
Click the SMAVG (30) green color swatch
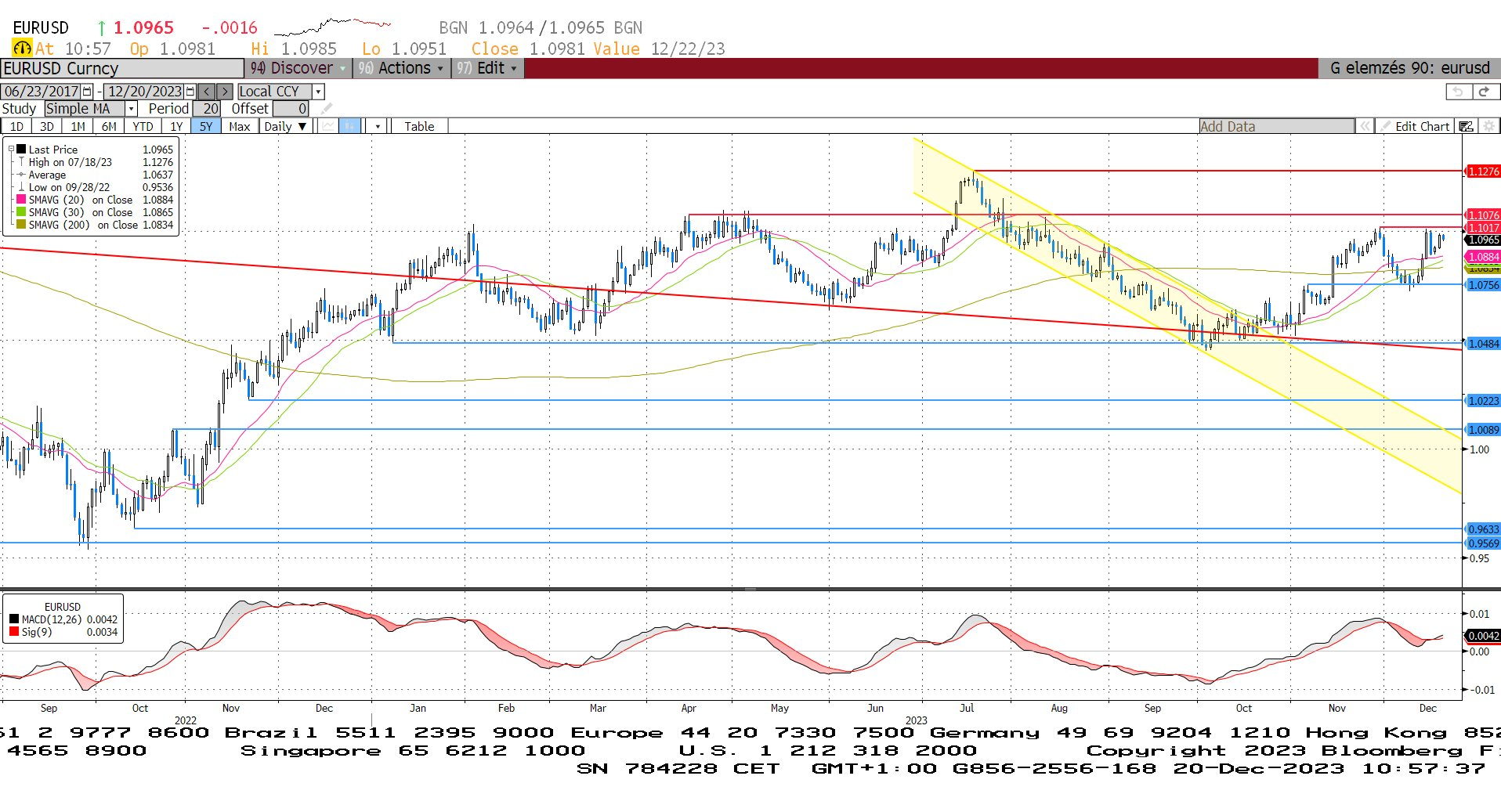point(22,212)
